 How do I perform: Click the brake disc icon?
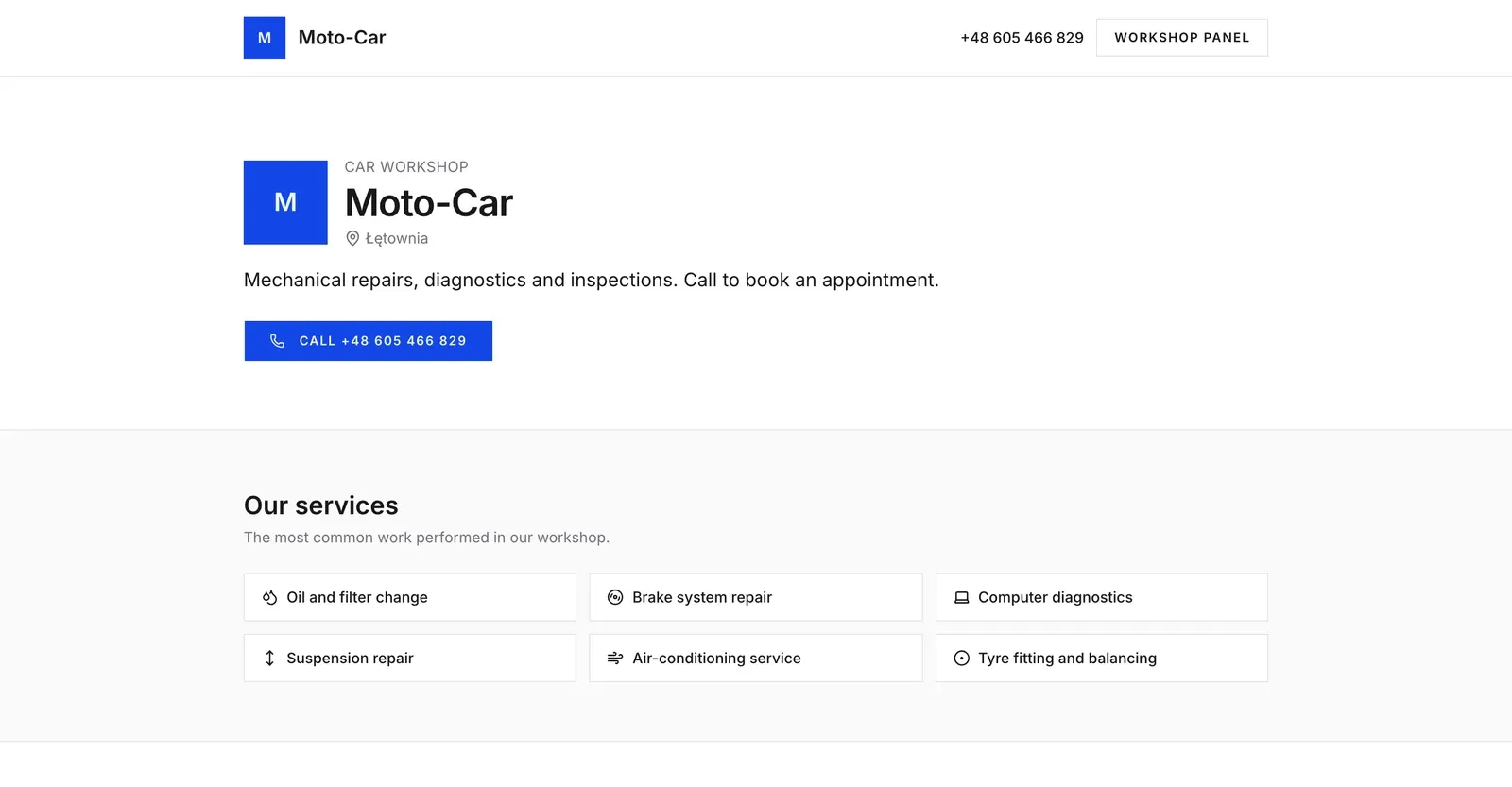tap(615, 597)
